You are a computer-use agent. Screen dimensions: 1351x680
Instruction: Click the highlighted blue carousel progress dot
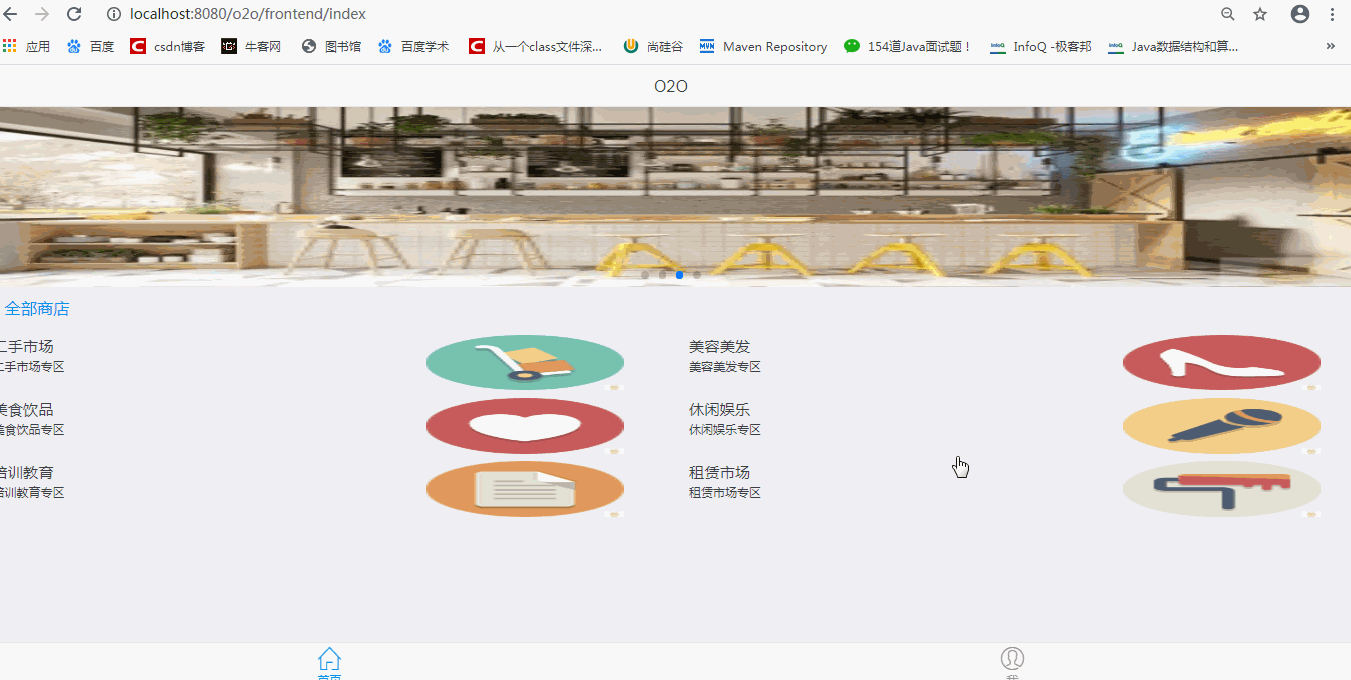click(679, 274)
